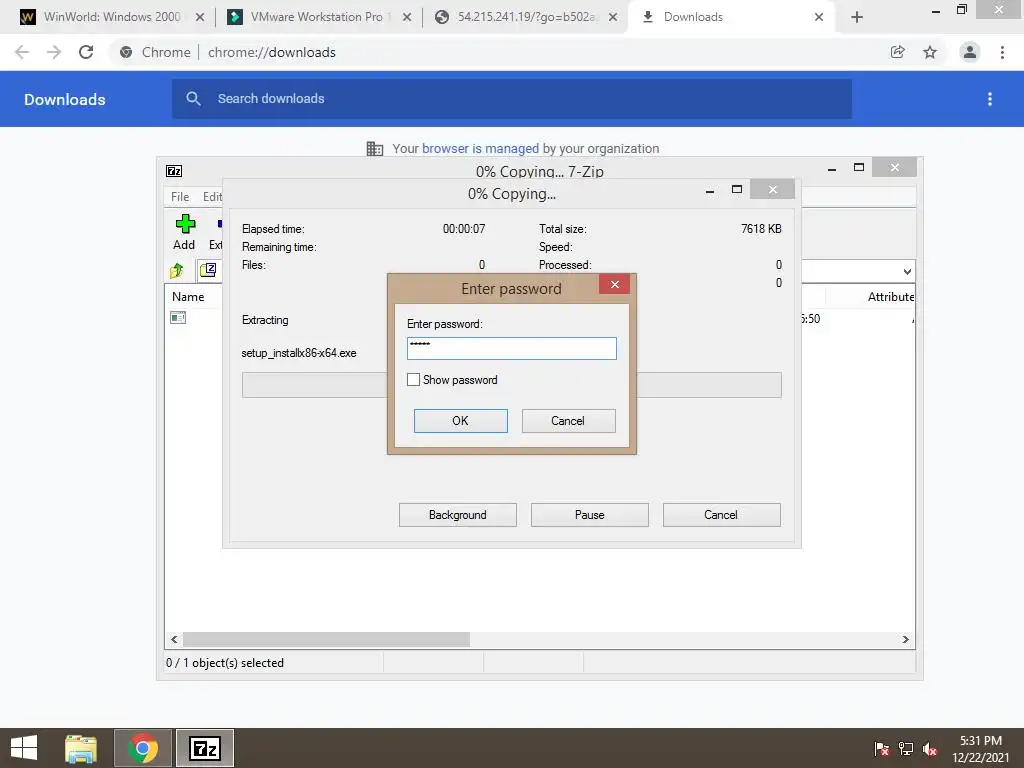
Task: Click the 7-Zip archive address-bar icon
Action: (208, 270)
